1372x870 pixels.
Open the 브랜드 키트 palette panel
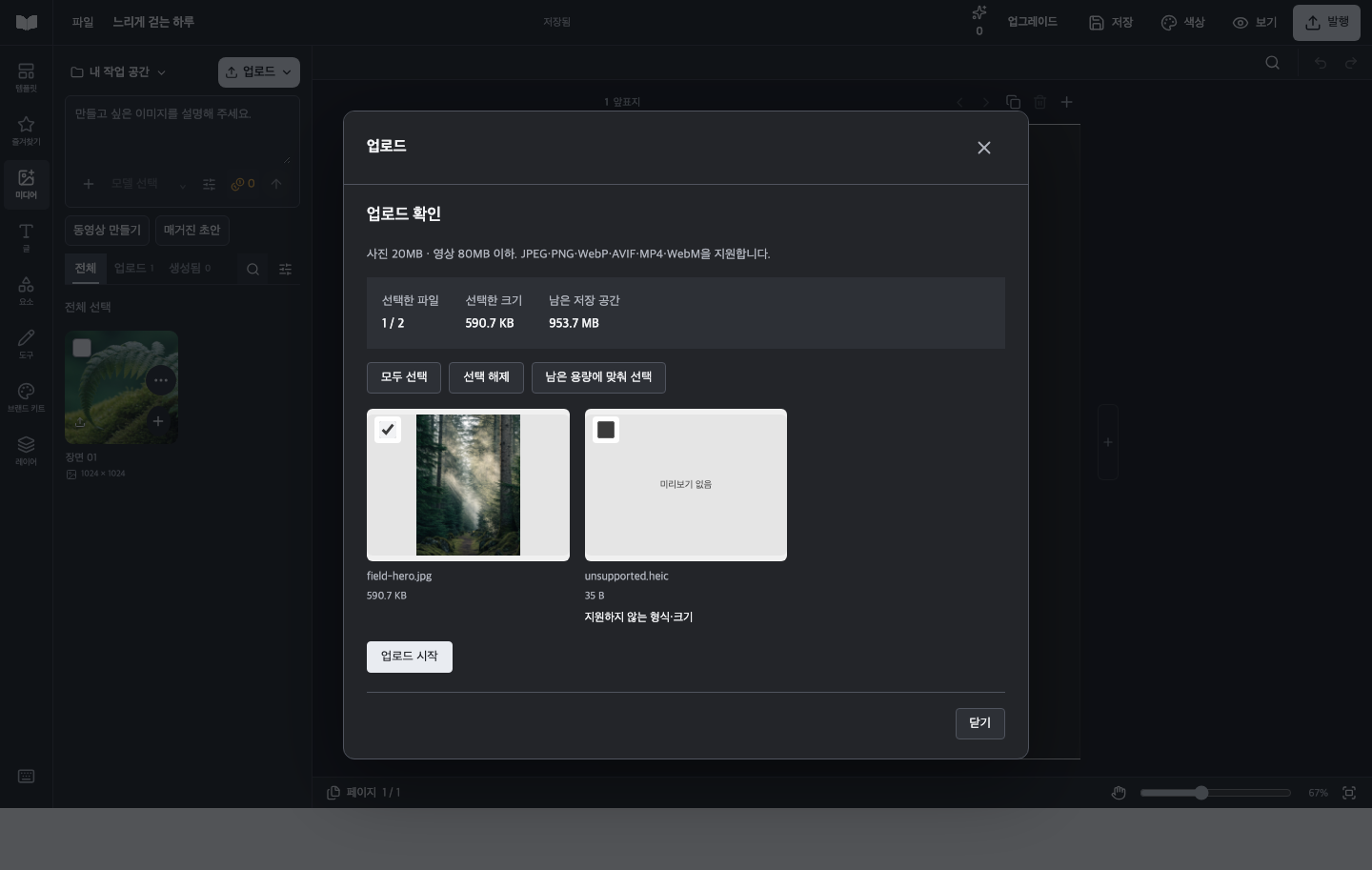26,397
